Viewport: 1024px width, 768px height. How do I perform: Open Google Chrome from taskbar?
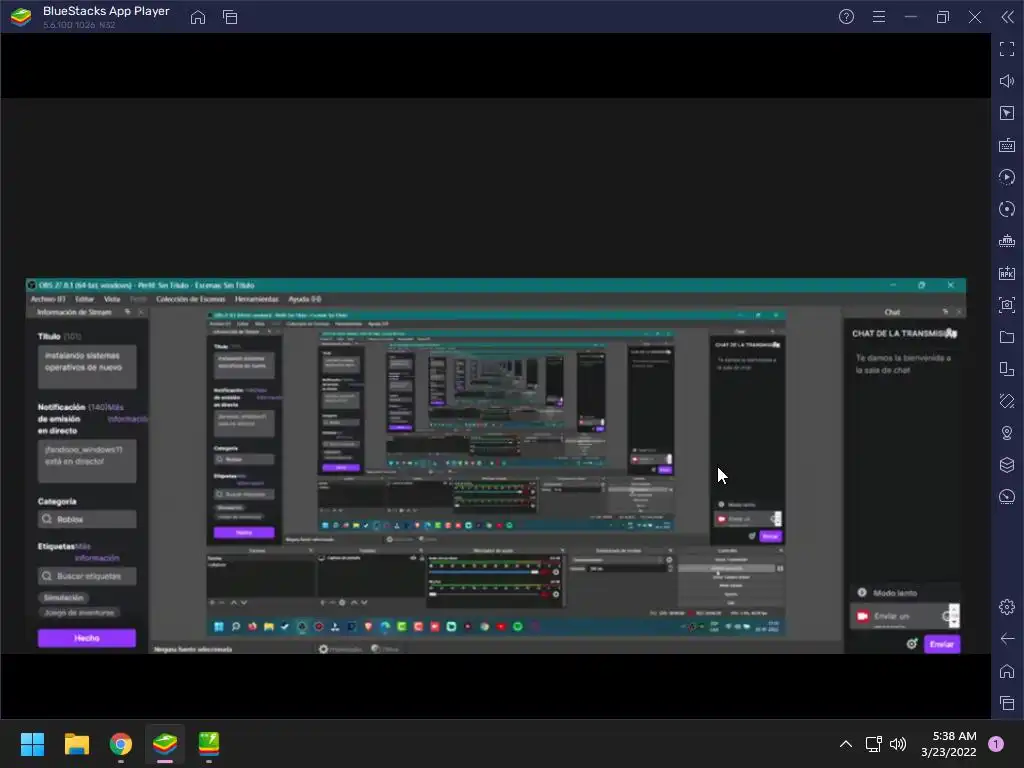coord(121,744)
